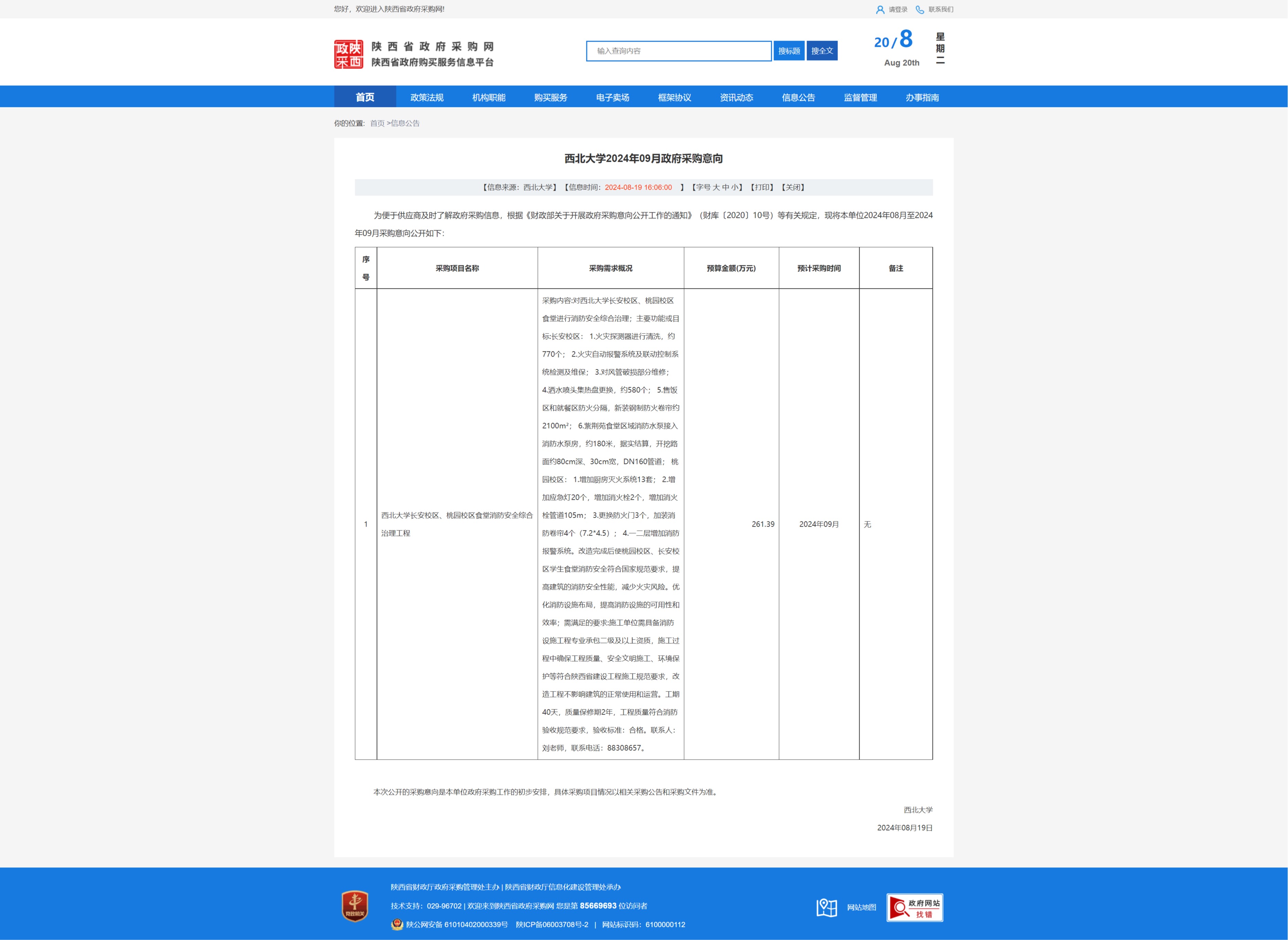1288x940 pixels.
Task: Click the 打印 print link
Action: click(x=762, y=187)
